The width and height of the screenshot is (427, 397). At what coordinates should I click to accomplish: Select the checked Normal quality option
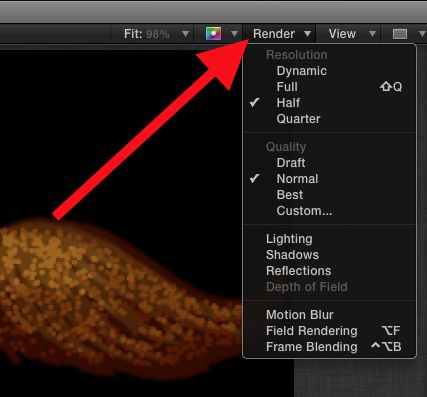click(x=329, y=179)
